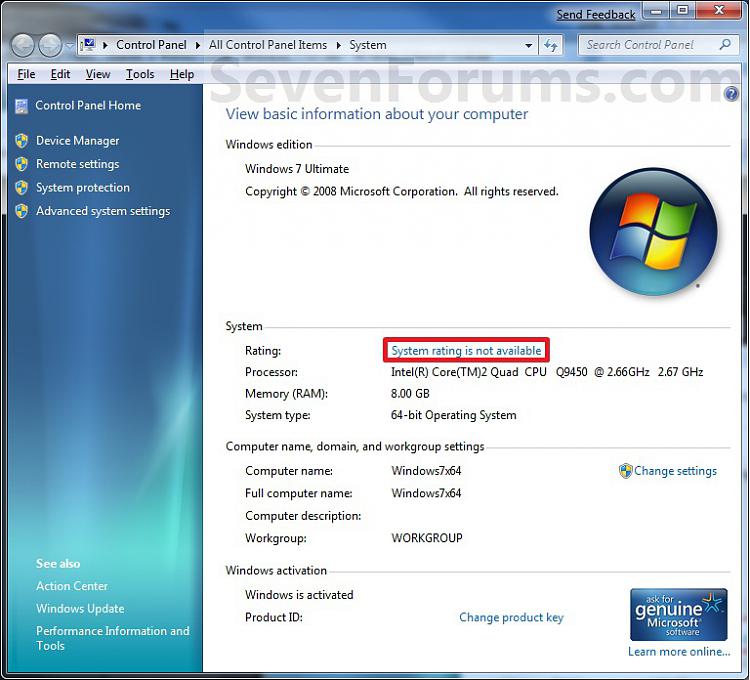750x680 pixels.
Task: Click the WORKGROUP value
Action: (427, 538)
